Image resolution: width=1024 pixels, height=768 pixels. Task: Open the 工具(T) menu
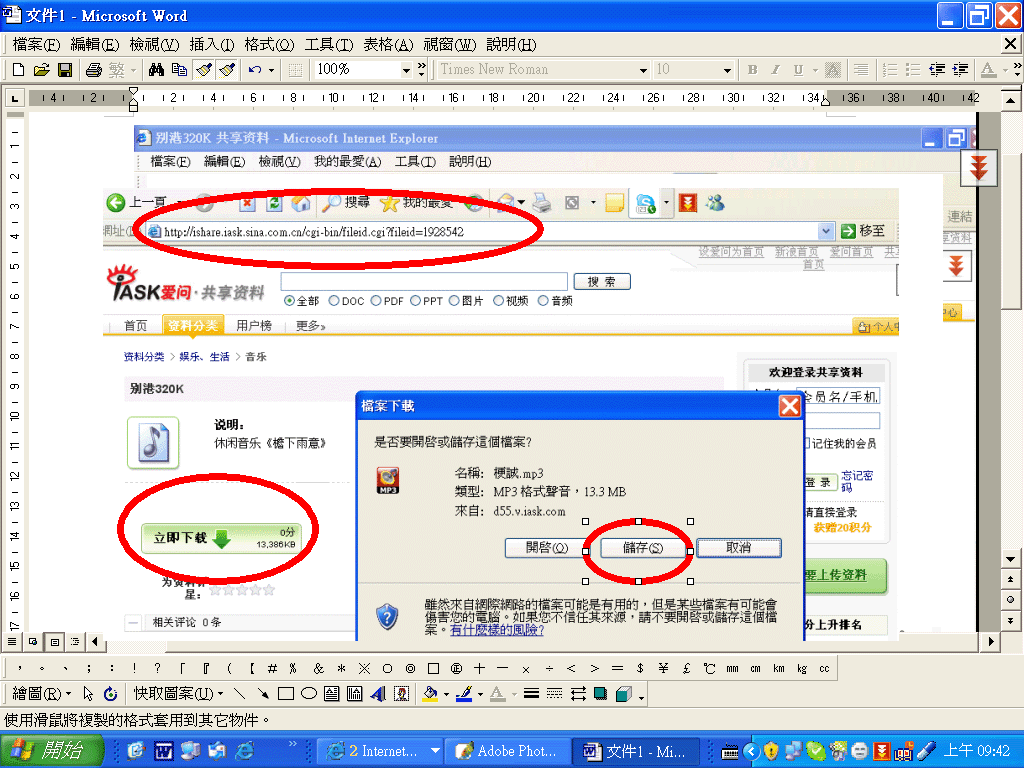328,44
